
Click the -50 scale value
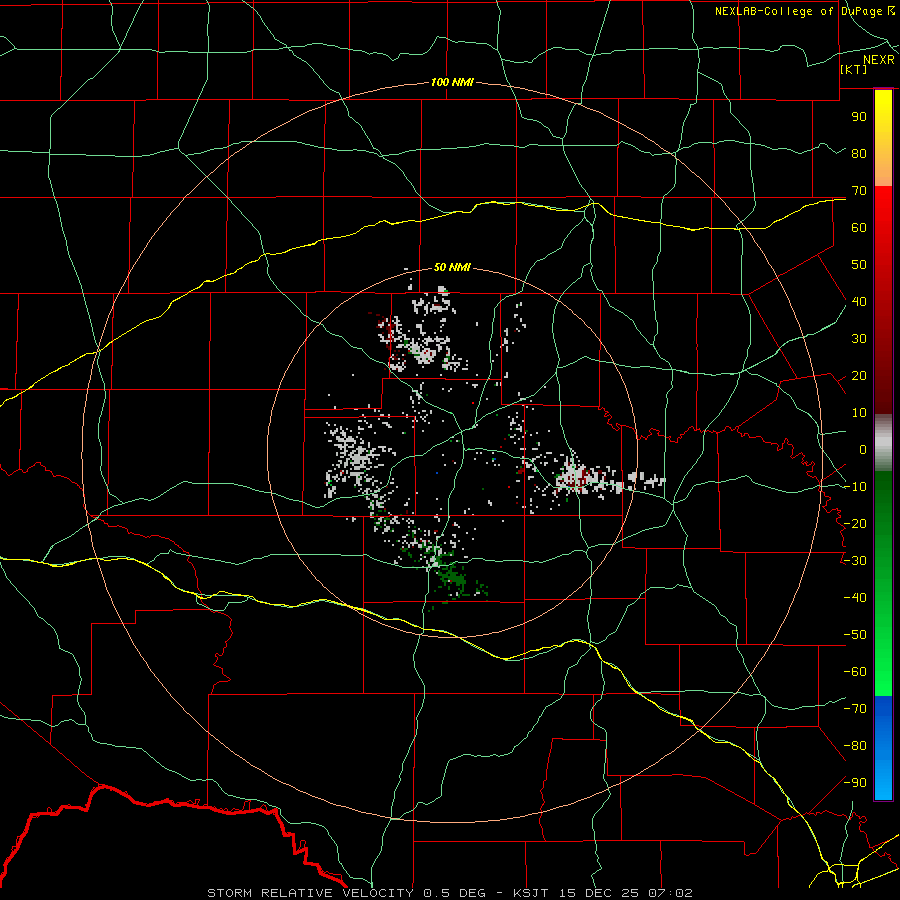855,634
